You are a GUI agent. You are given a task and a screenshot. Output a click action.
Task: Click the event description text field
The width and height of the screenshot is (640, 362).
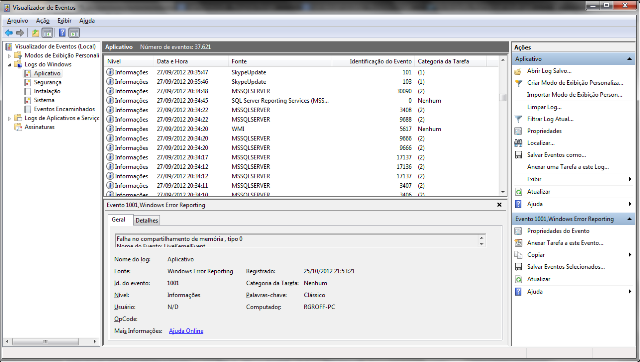(297, 241)
